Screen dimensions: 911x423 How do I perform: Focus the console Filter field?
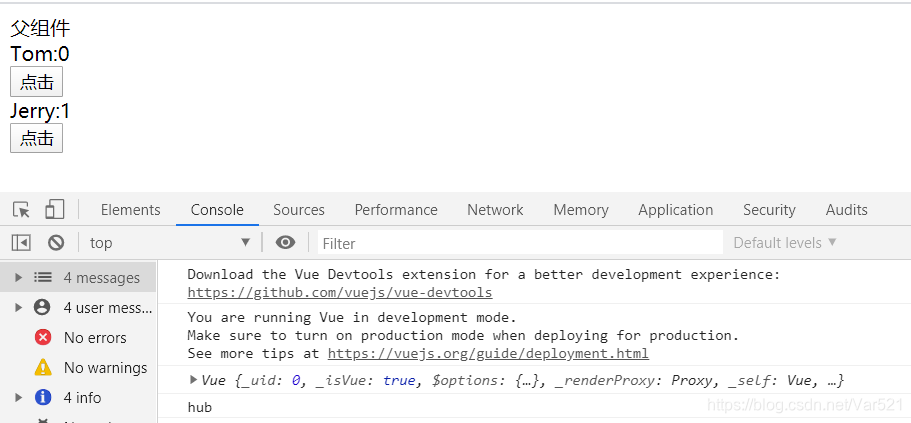pos(521,243)
